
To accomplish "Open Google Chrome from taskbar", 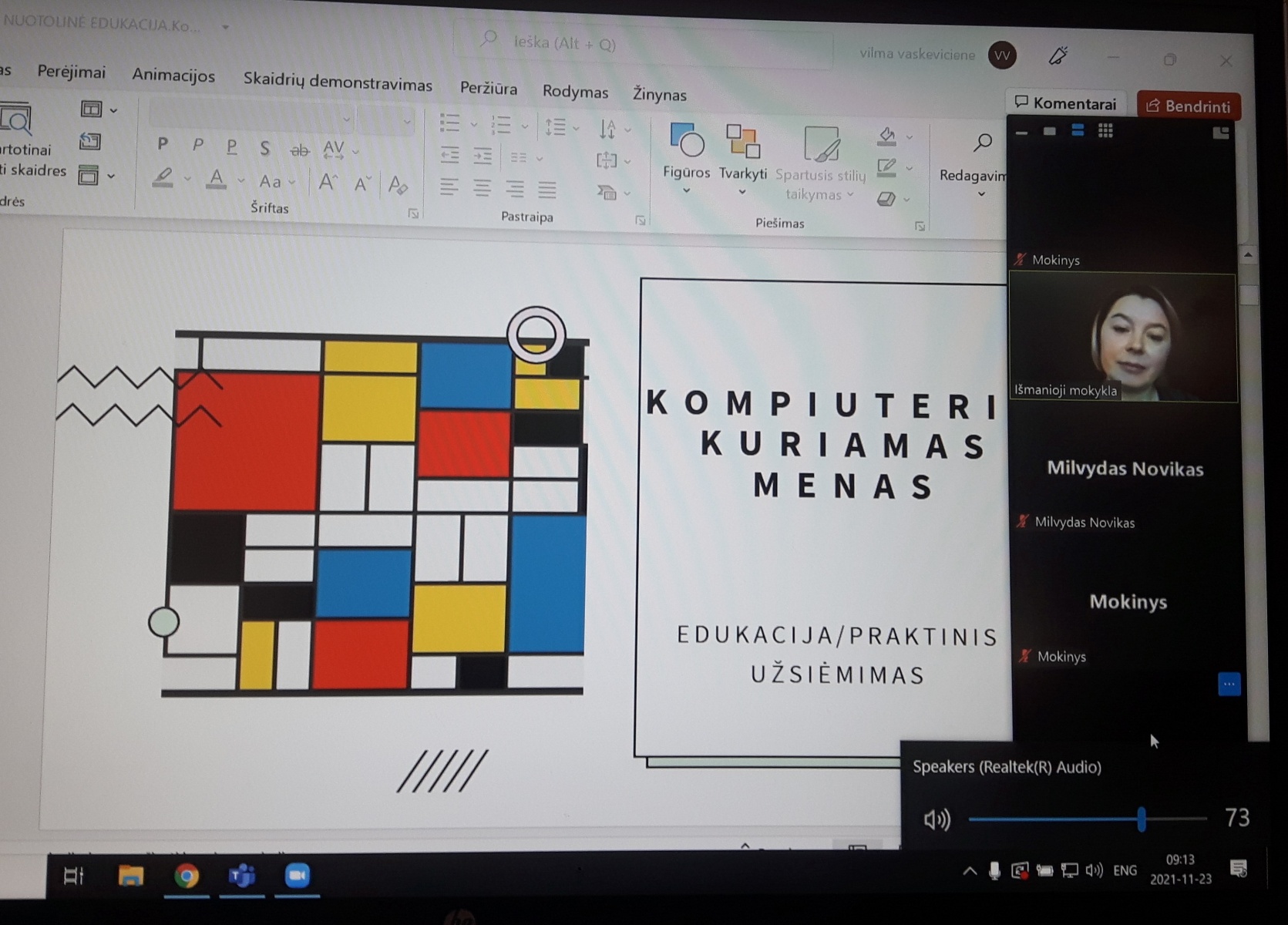I will (186, 876).
